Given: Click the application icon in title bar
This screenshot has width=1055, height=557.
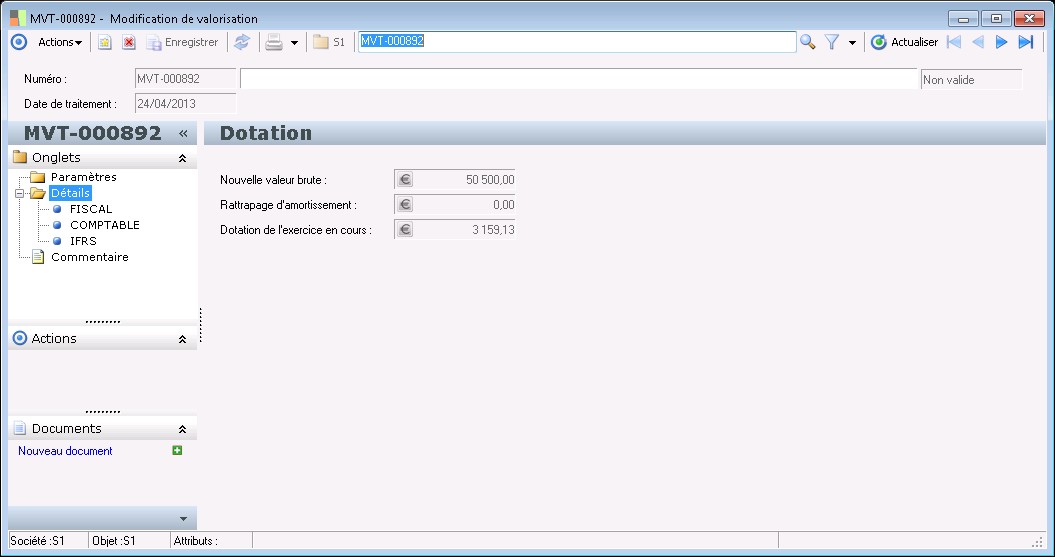Looking at the screenshot, I should [x=18, y=18].
